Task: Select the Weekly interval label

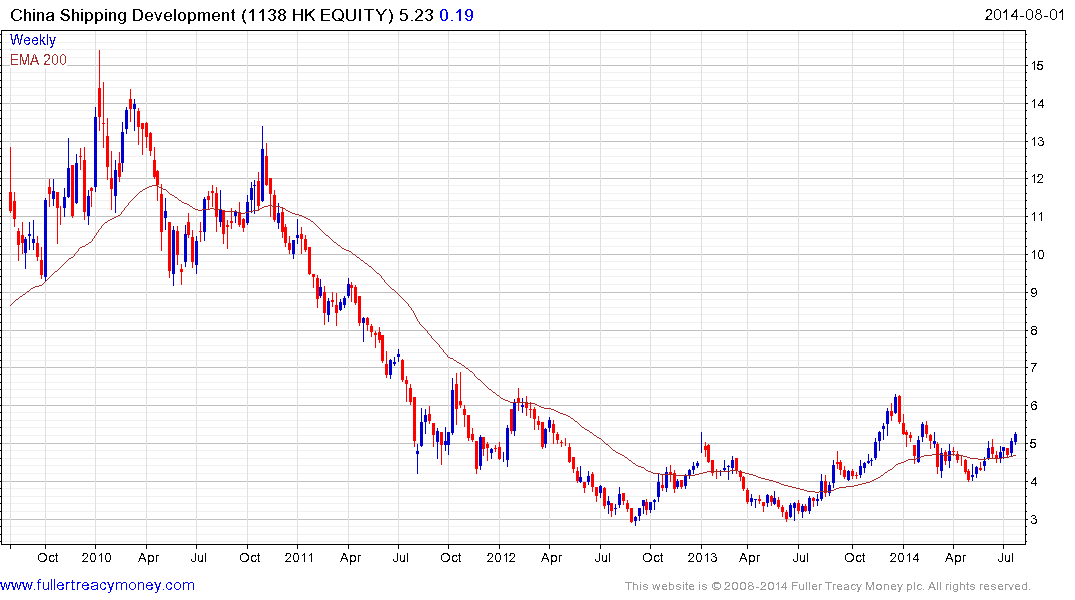Action: [x=33, y=40]
